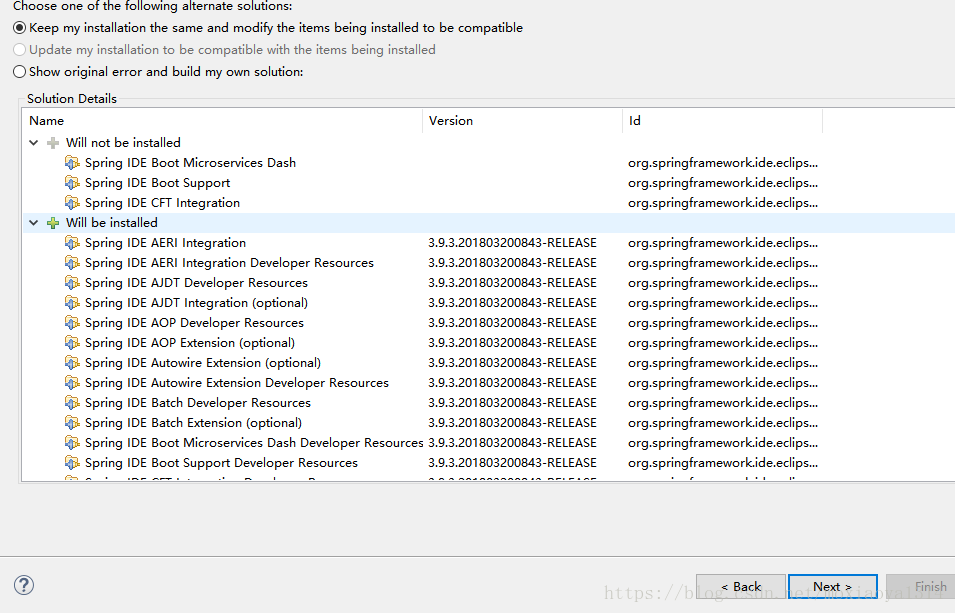The width and height of the screenshot is (955, 613).
Task: Click the icon for Spring IDE AJDT Developer Resources
Action: pyautogui.click(x=72, y=283)
